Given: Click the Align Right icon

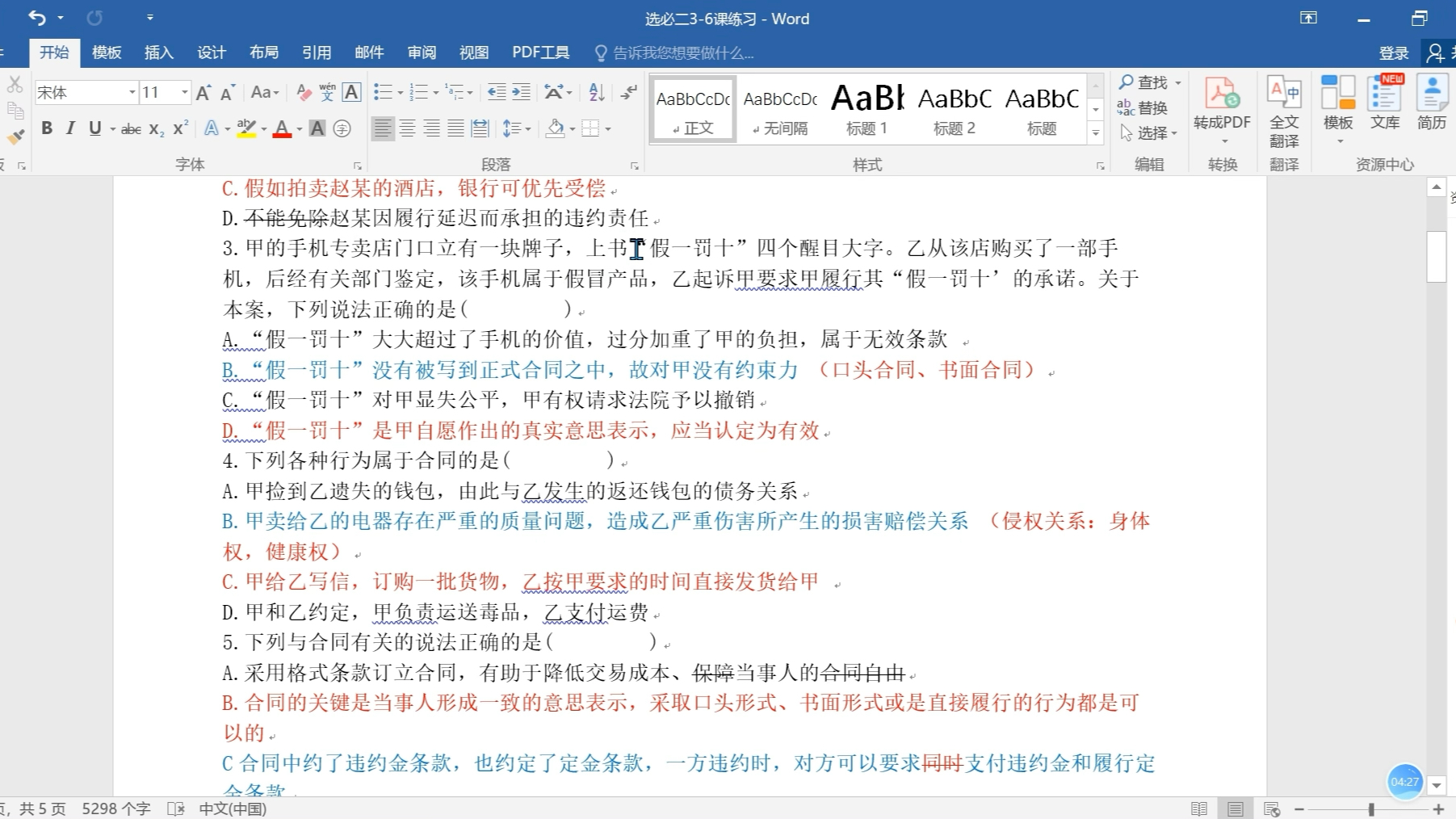Looking at the screenshot, I should coord(432,128).
